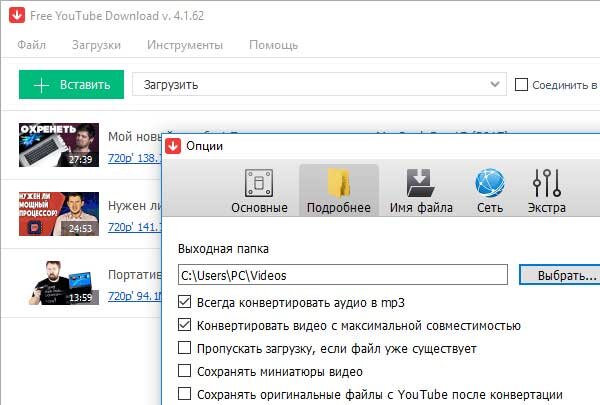The image size is (600, 405).
Task: Open the Основные options tab
Action: click(259, 191)
